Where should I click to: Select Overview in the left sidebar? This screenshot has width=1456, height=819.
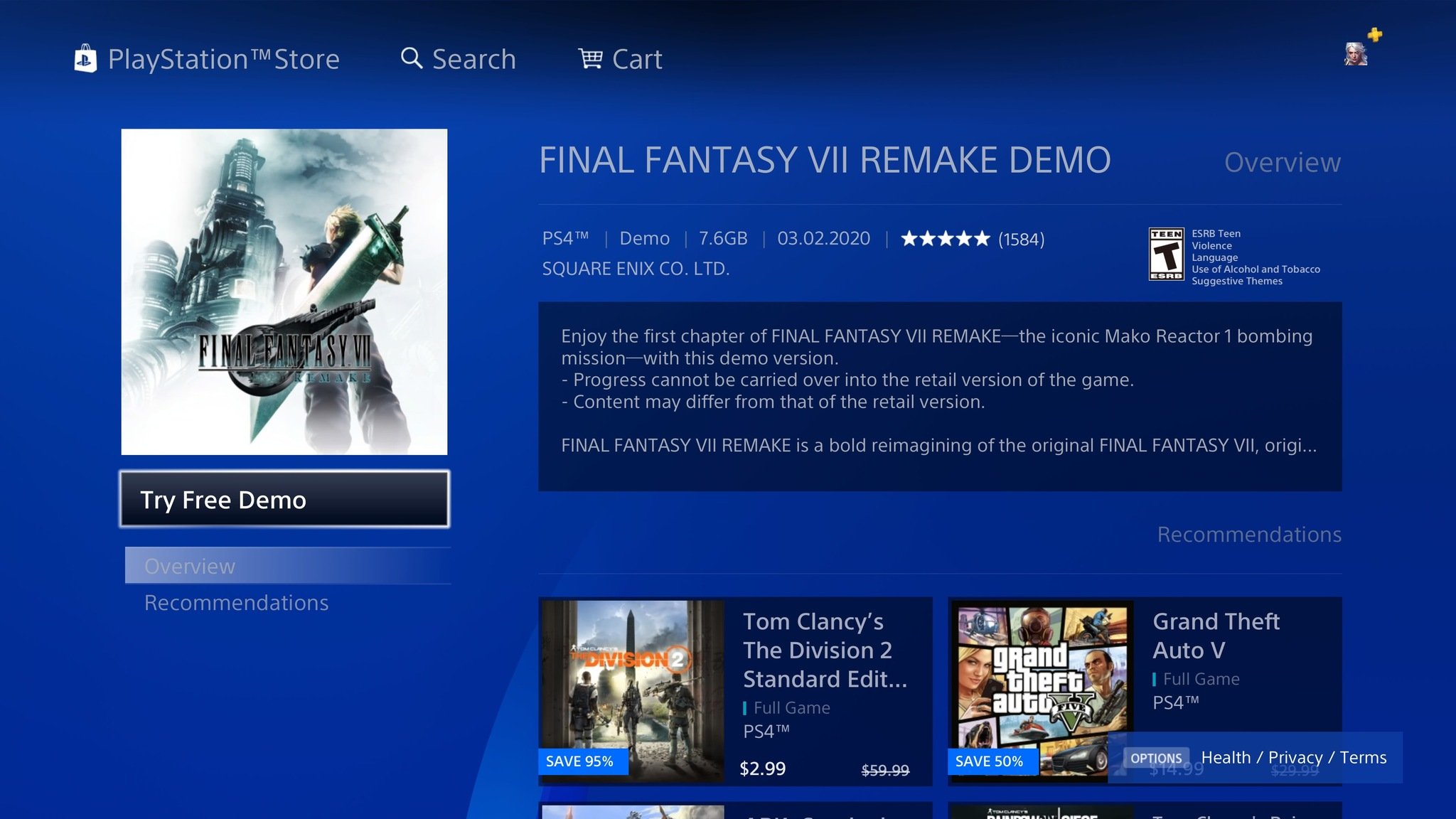[x=288, y=566]
